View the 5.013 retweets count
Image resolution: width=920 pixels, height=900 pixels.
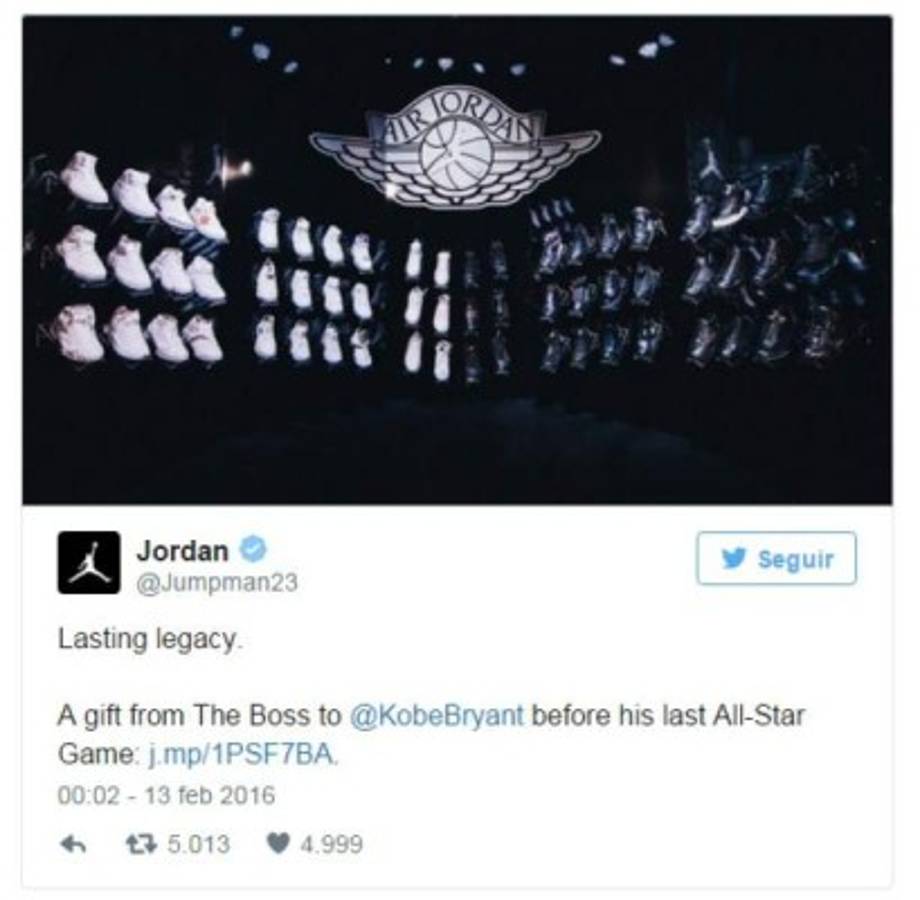coord(198,844)
